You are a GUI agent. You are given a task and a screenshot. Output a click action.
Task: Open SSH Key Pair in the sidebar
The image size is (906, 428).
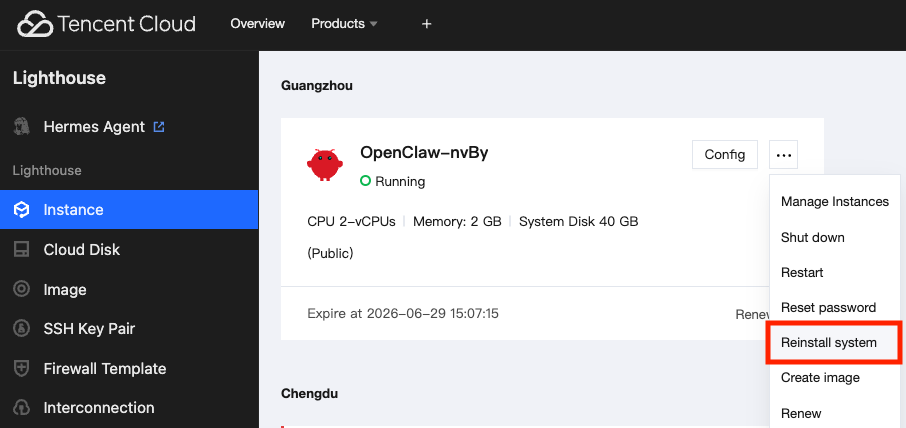click(x=89, y=329)
